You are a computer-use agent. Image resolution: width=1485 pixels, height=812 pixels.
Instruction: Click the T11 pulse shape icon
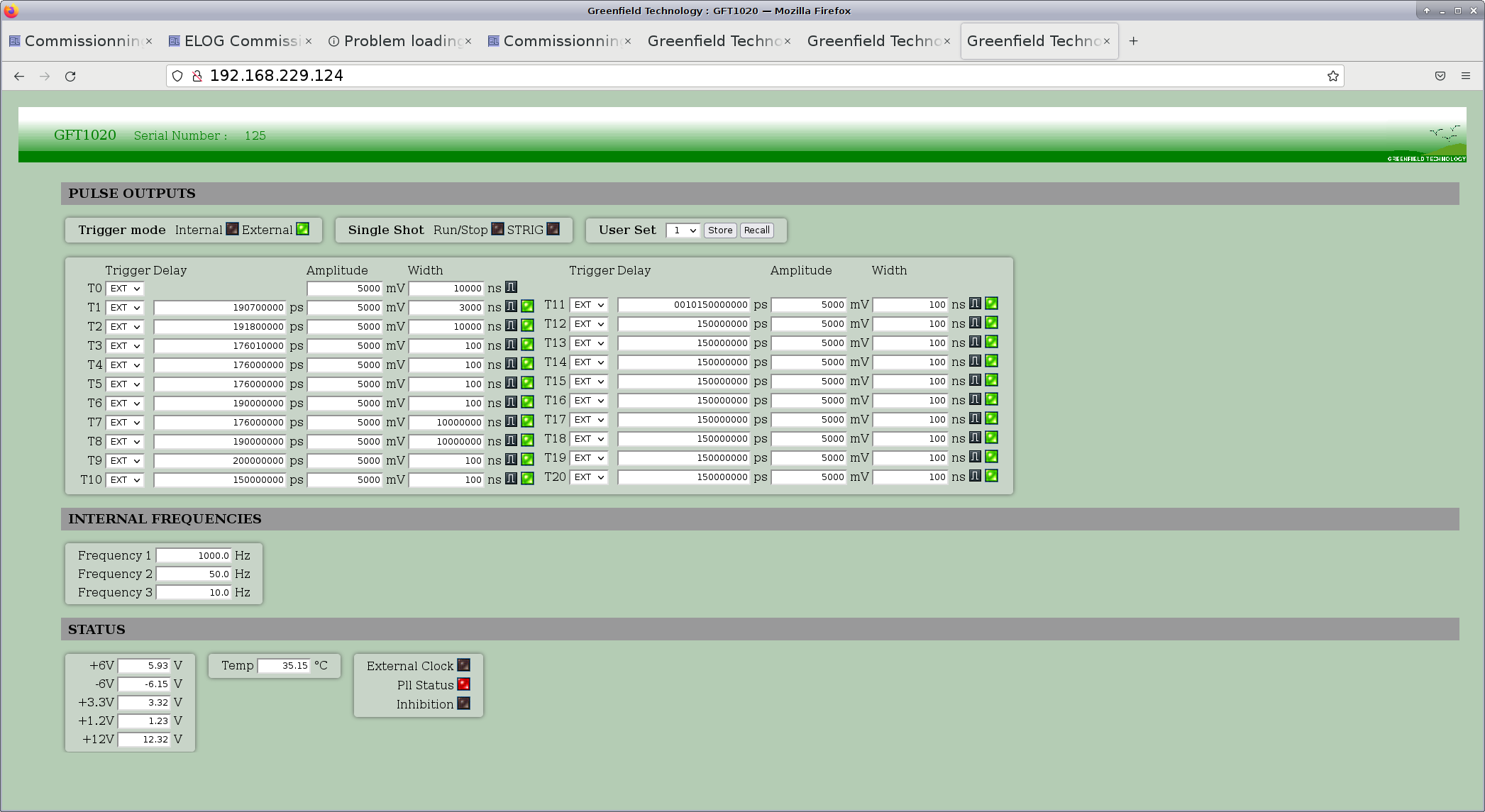click(x=975, y=304)
